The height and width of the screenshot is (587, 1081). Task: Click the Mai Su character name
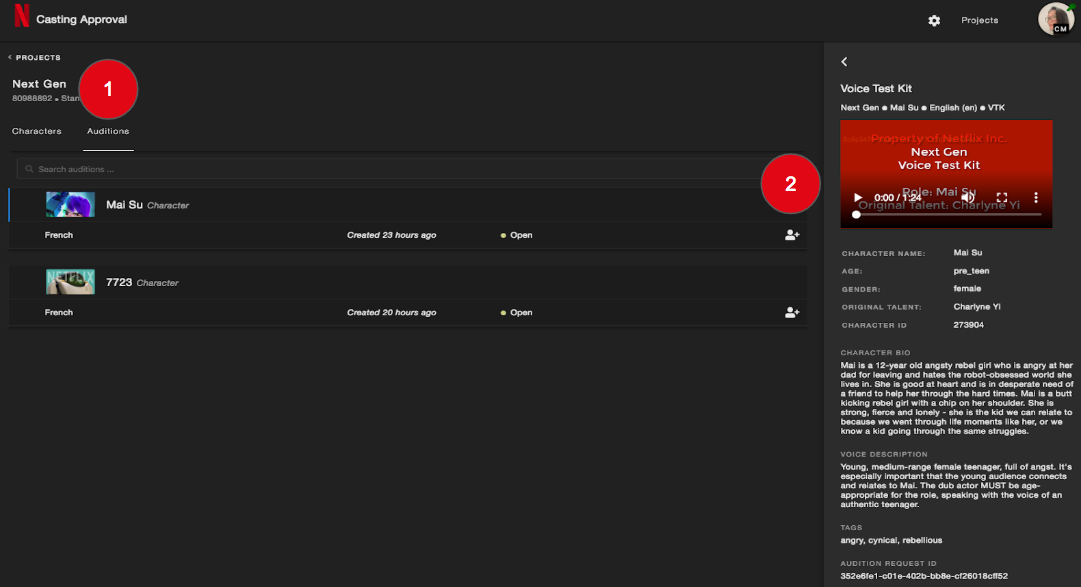[124, 205]
